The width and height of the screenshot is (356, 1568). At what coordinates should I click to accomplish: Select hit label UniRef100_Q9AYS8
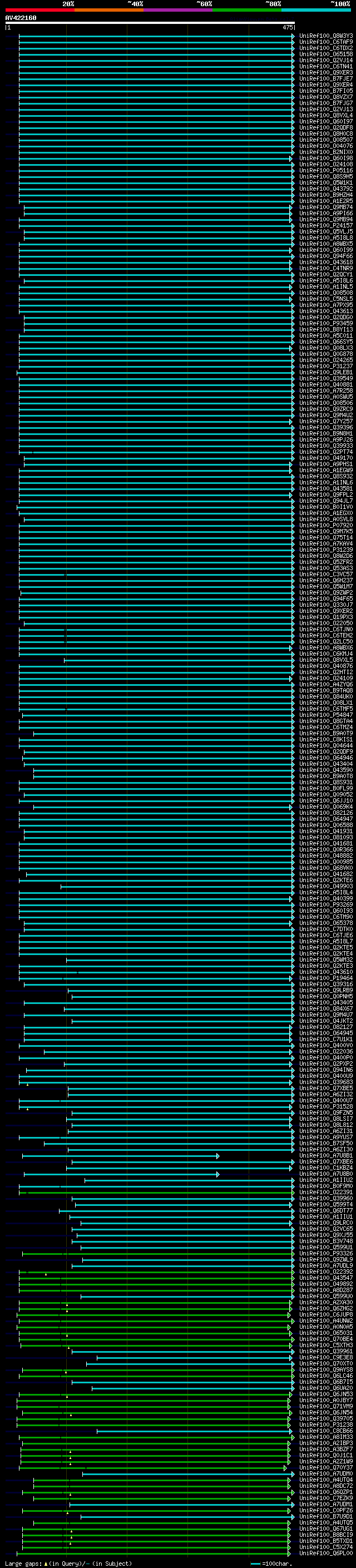[326, 1369]
